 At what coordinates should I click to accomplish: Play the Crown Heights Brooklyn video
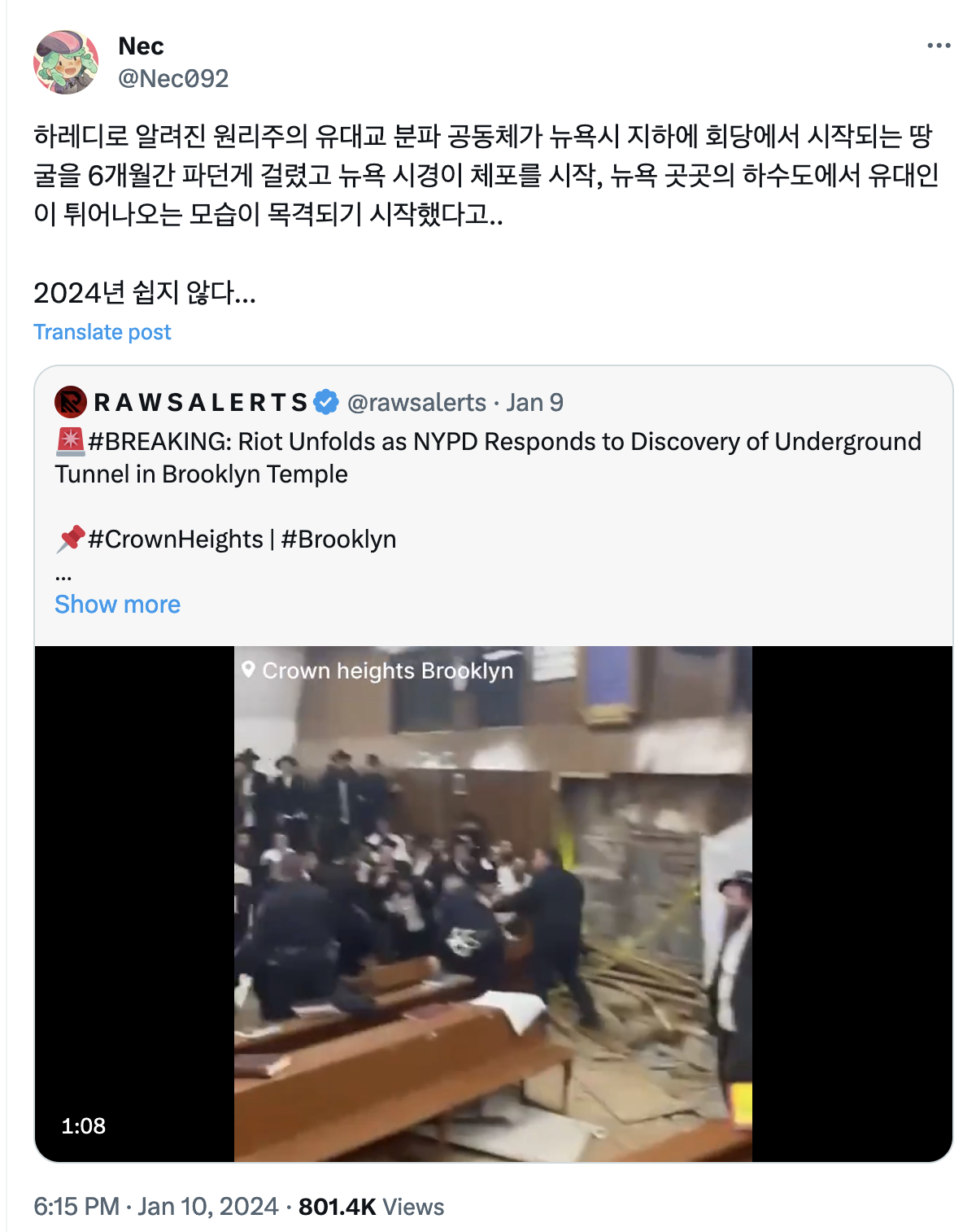click(493, 904)
